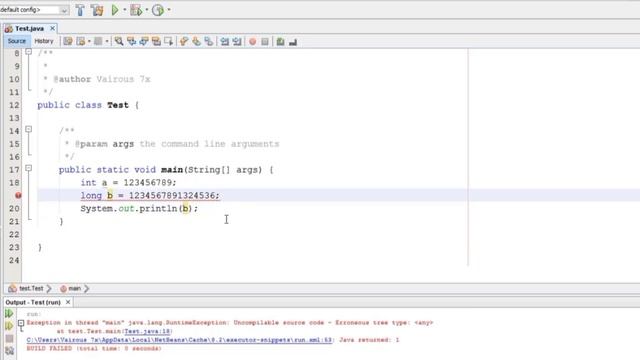Click the Previous Bookmark icon

click(x=184, y=41)
